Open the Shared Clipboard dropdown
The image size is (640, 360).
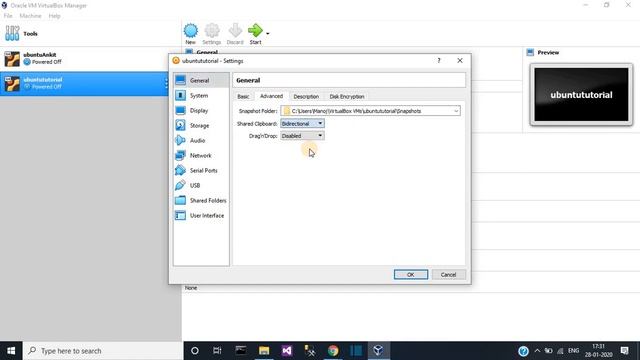[x=302, y=123]
